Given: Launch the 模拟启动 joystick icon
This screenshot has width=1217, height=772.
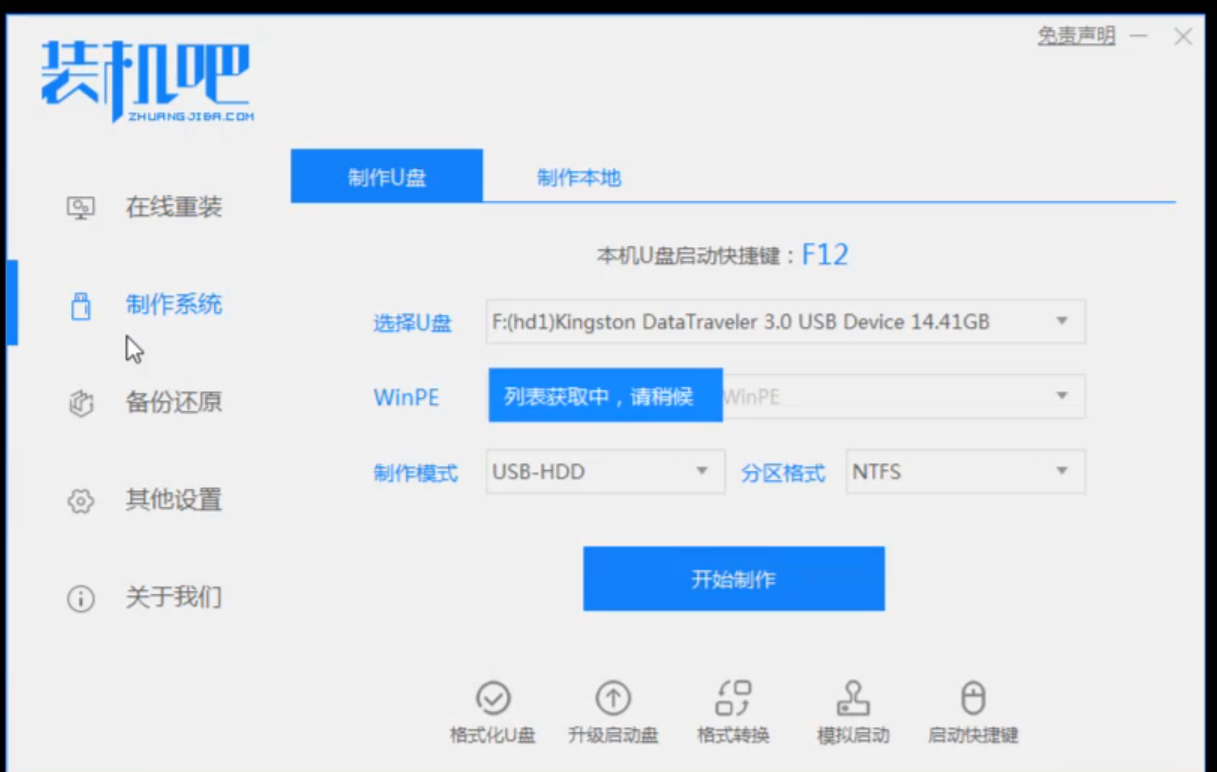Looking at the screenshot, I should [x=853, y=697].
